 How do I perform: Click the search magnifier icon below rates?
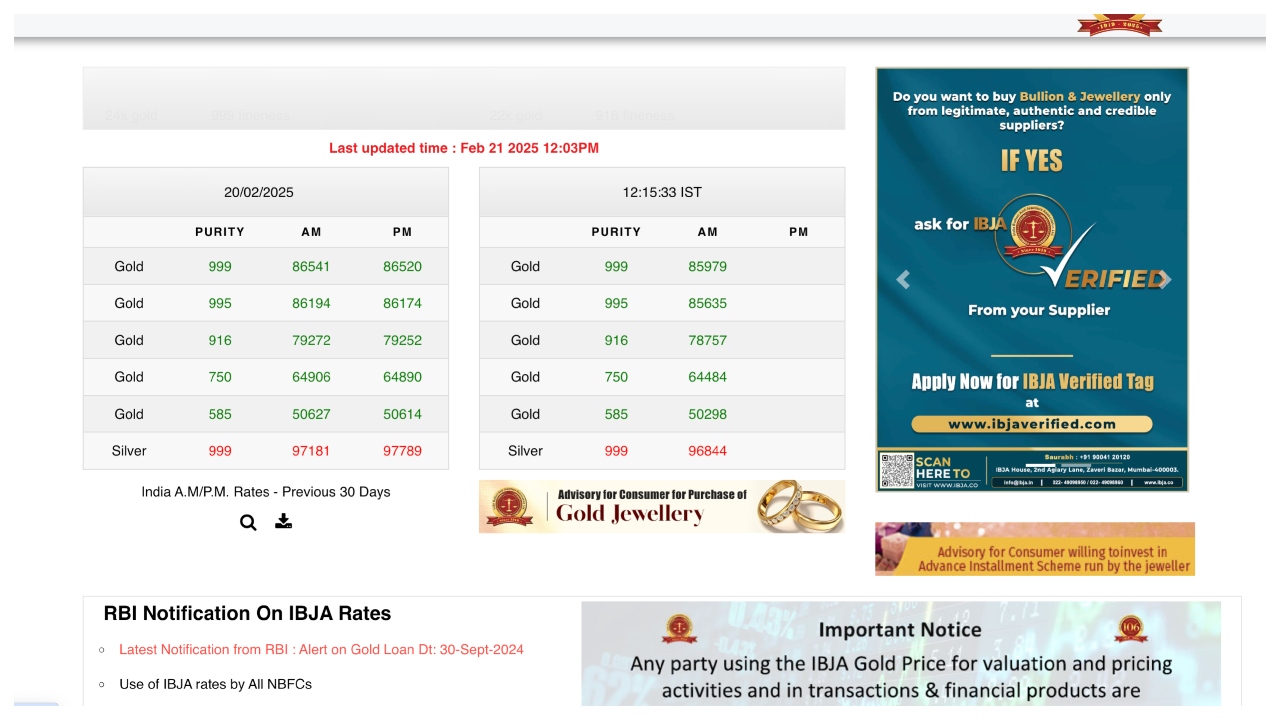click(248, 522)
